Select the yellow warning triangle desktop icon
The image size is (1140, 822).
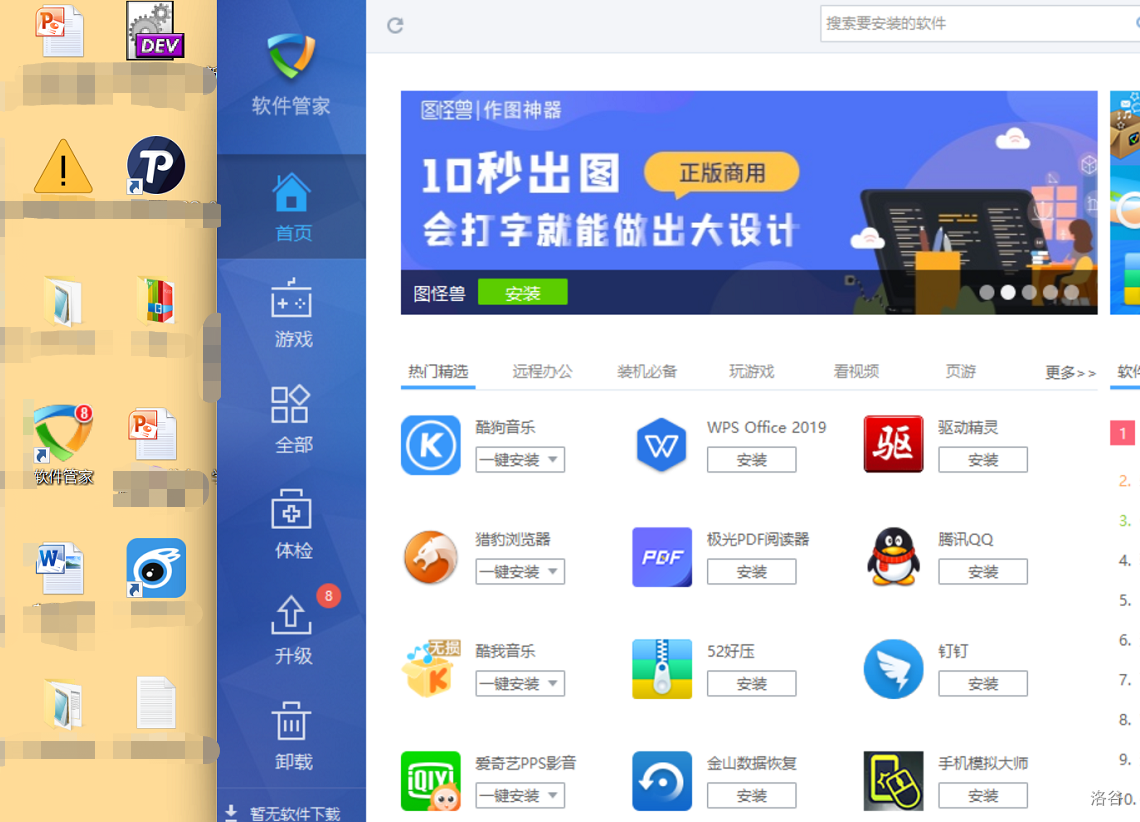tap(63, 166)
